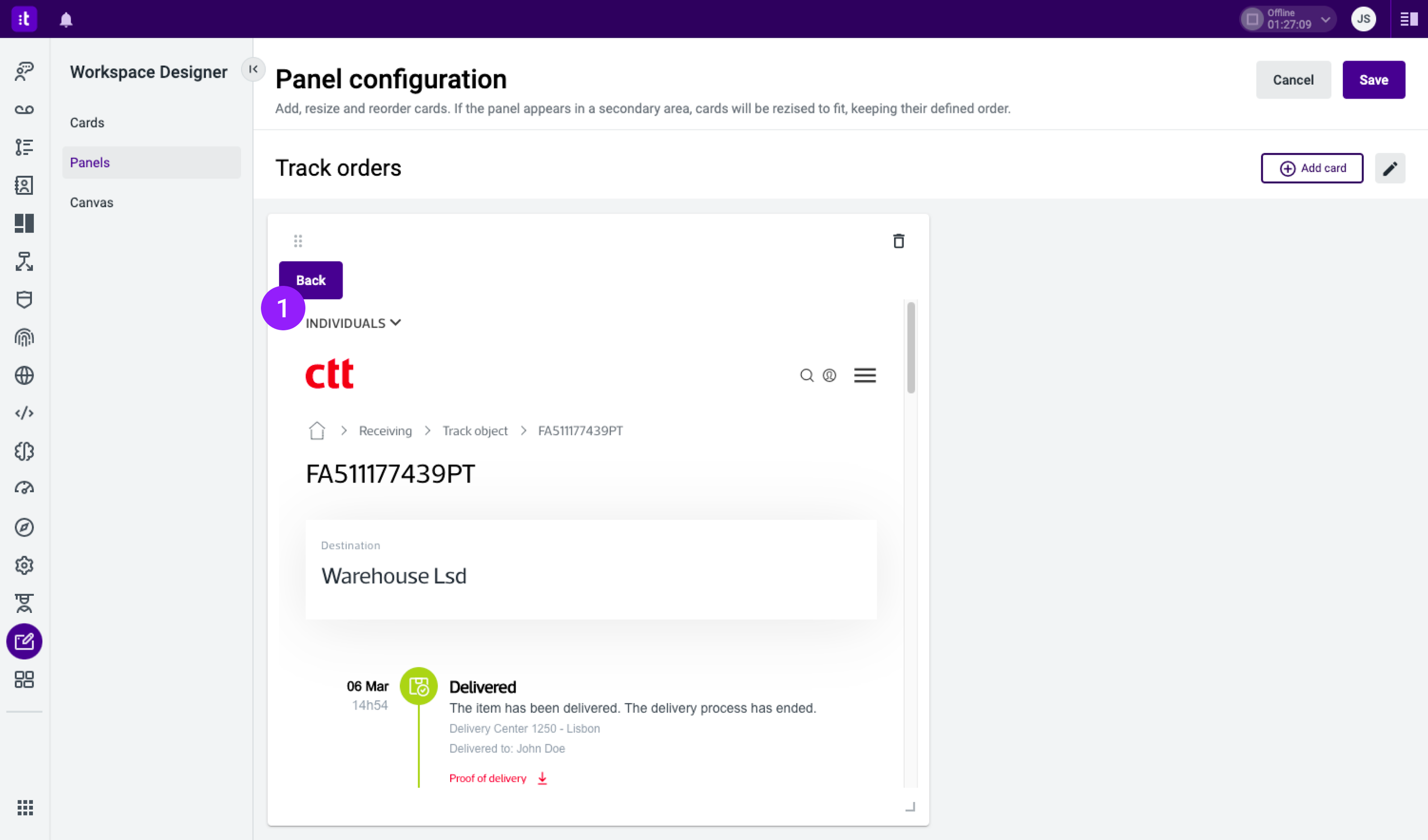This screenshot has width=1428, height=840.
Task: Click the Cancel button
Action: (x=1293, y=80)
